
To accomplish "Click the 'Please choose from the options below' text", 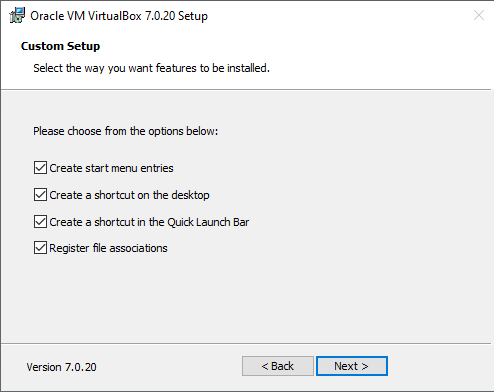I will 125,131.
